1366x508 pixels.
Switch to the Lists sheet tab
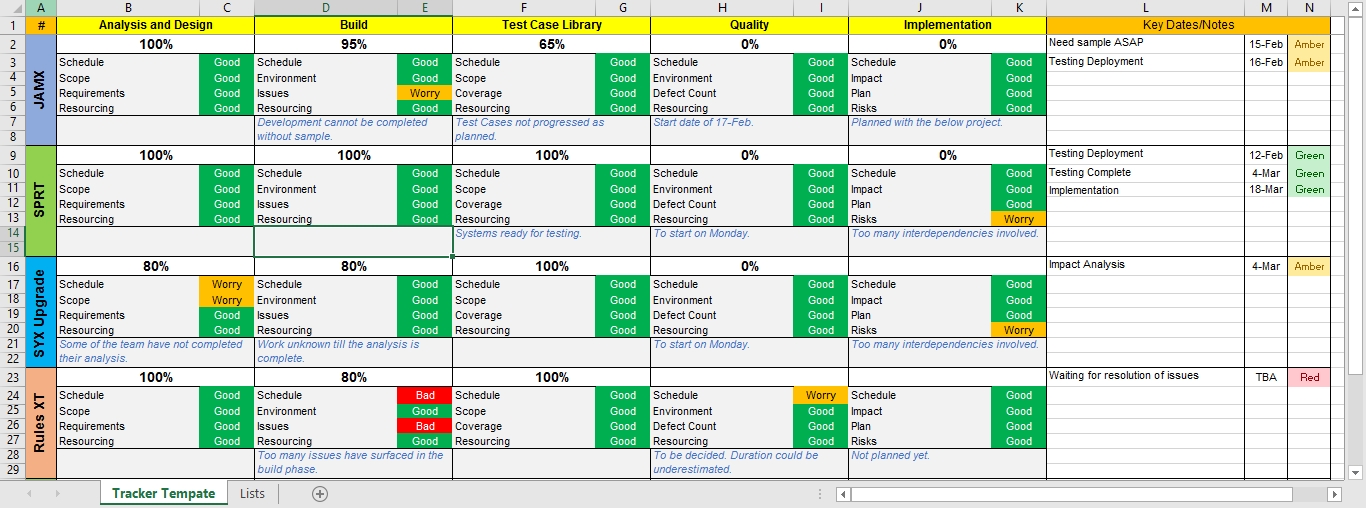click(x=252, y=494)
